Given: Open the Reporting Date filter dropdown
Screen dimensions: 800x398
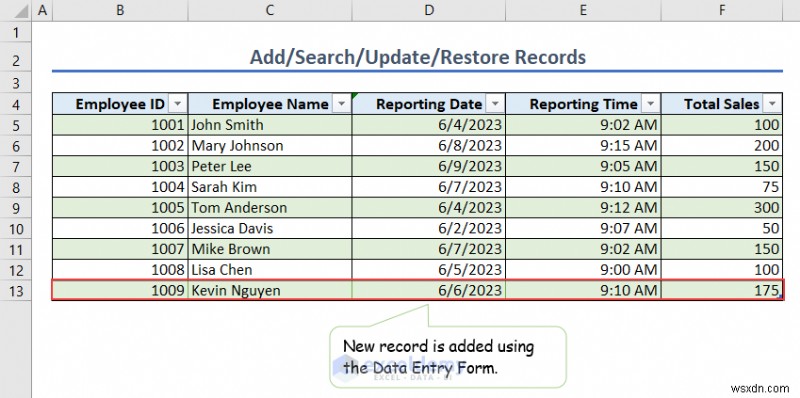Looking at the screenshot, I should tap(494, 104).
